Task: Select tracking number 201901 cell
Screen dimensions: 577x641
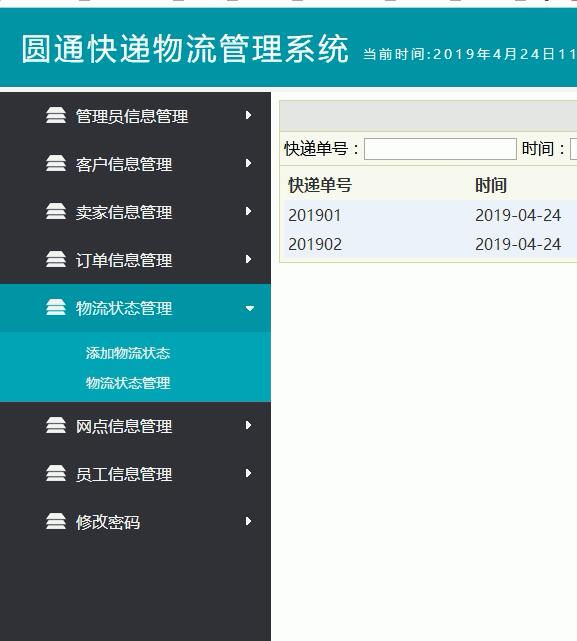Action: pyautogui.click(x=314, y=215)
